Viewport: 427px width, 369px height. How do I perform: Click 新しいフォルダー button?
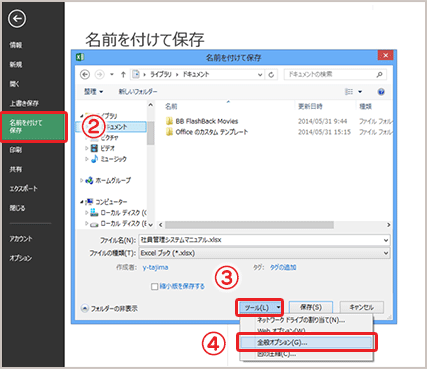(138, 91)
